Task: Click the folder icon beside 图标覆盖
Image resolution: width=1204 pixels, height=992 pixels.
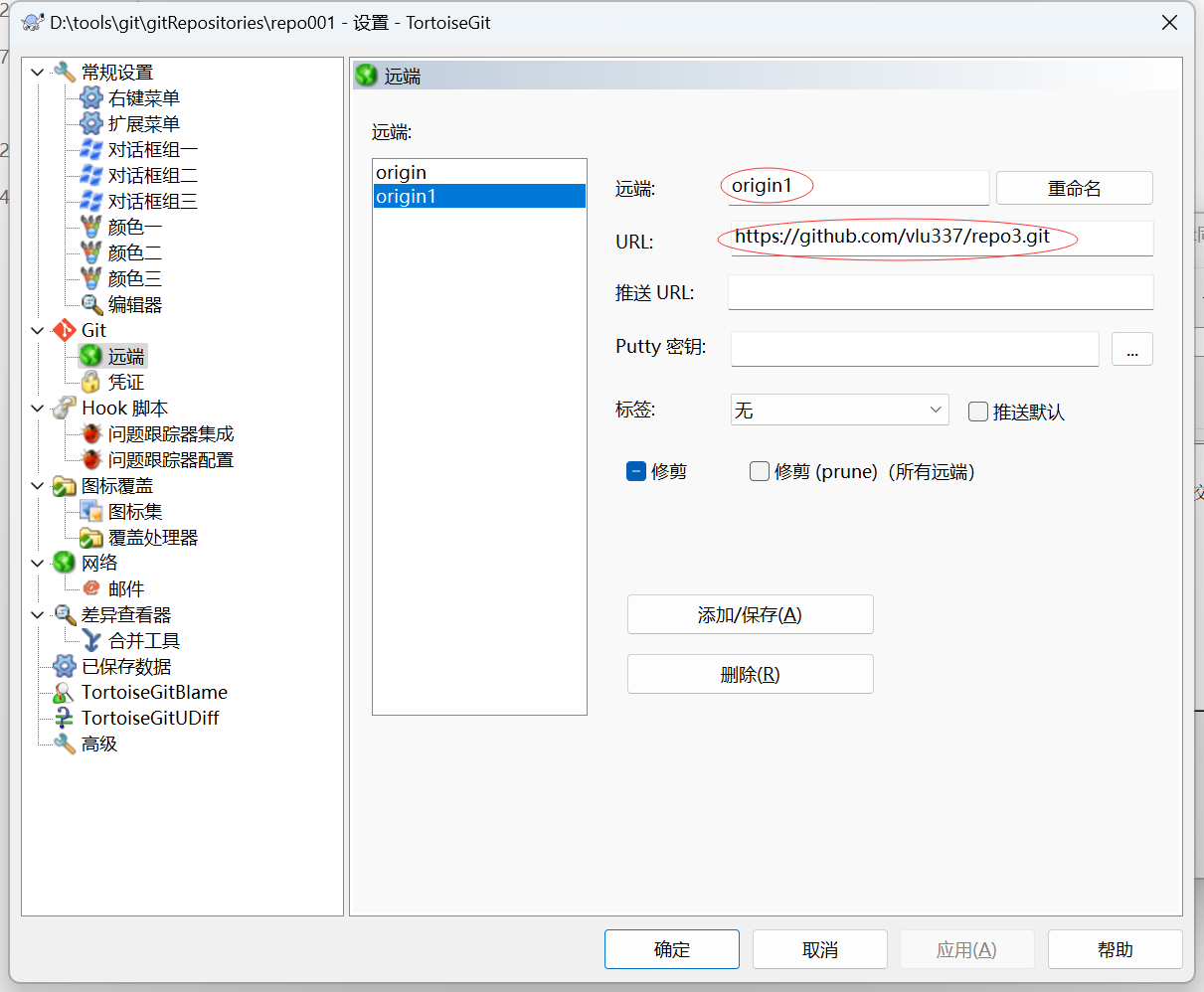Action: (65, 485)
